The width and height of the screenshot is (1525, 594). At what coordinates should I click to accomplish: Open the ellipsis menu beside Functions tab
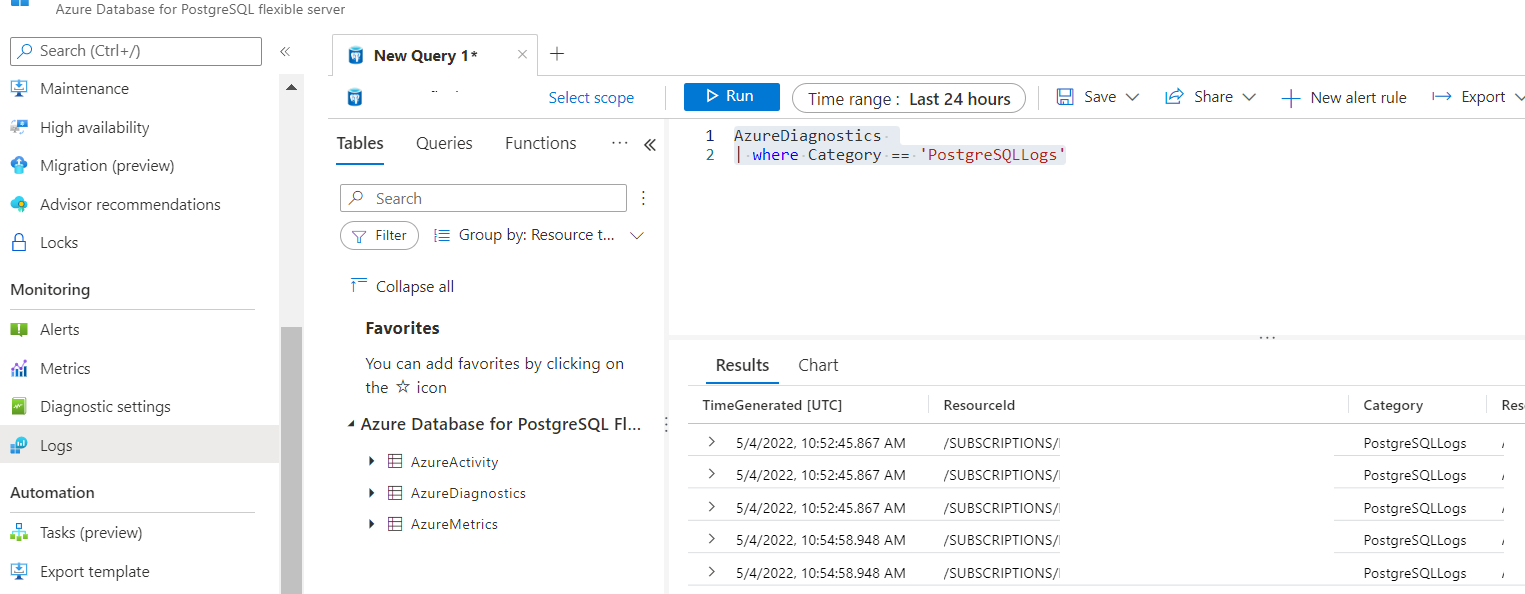tap(620, 143)
